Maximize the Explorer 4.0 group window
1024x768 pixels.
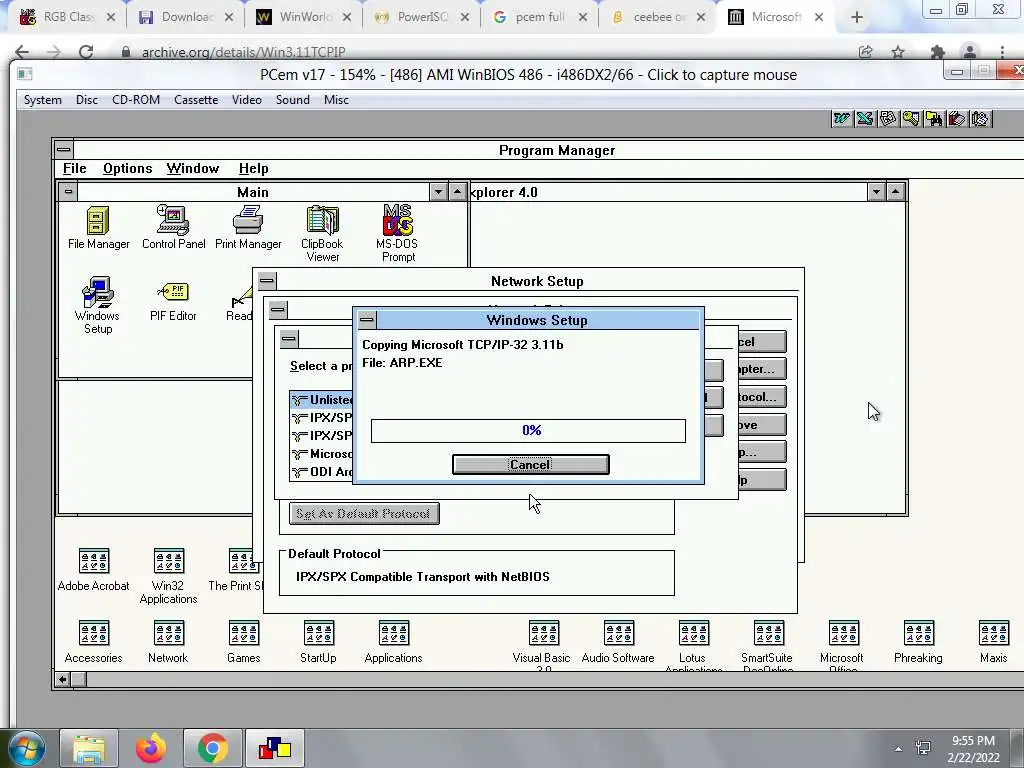[x=895, y=192]
